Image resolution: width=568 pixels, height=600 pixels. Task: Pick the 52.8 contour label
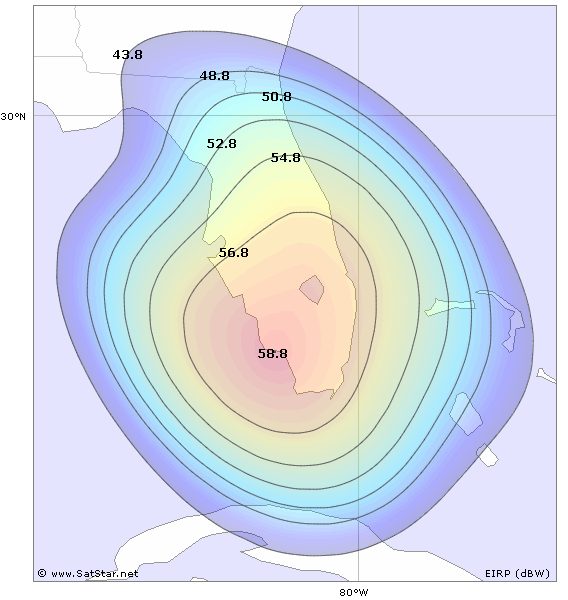(222, 144)
